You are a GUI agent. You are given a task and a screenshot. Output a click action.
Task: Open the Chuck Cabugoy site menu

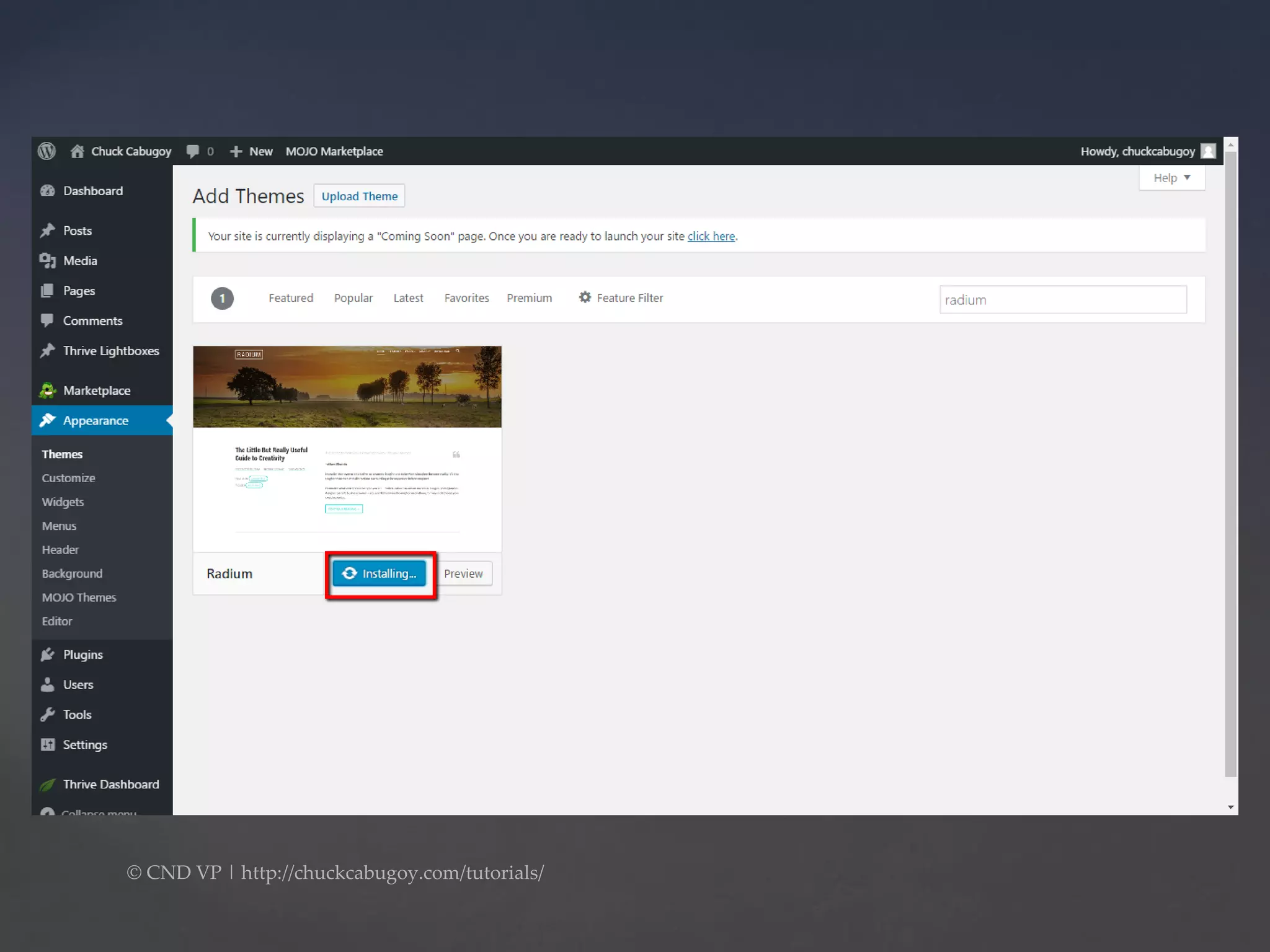pyautogui.click(x=121, y=151)
